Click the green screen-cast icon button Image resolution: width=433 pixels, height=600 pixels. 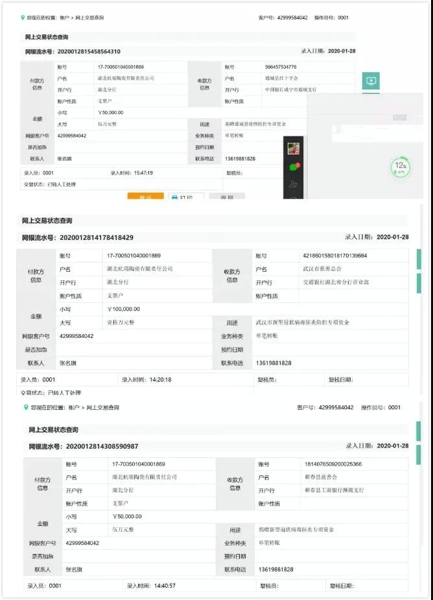[x=371, y=81]
